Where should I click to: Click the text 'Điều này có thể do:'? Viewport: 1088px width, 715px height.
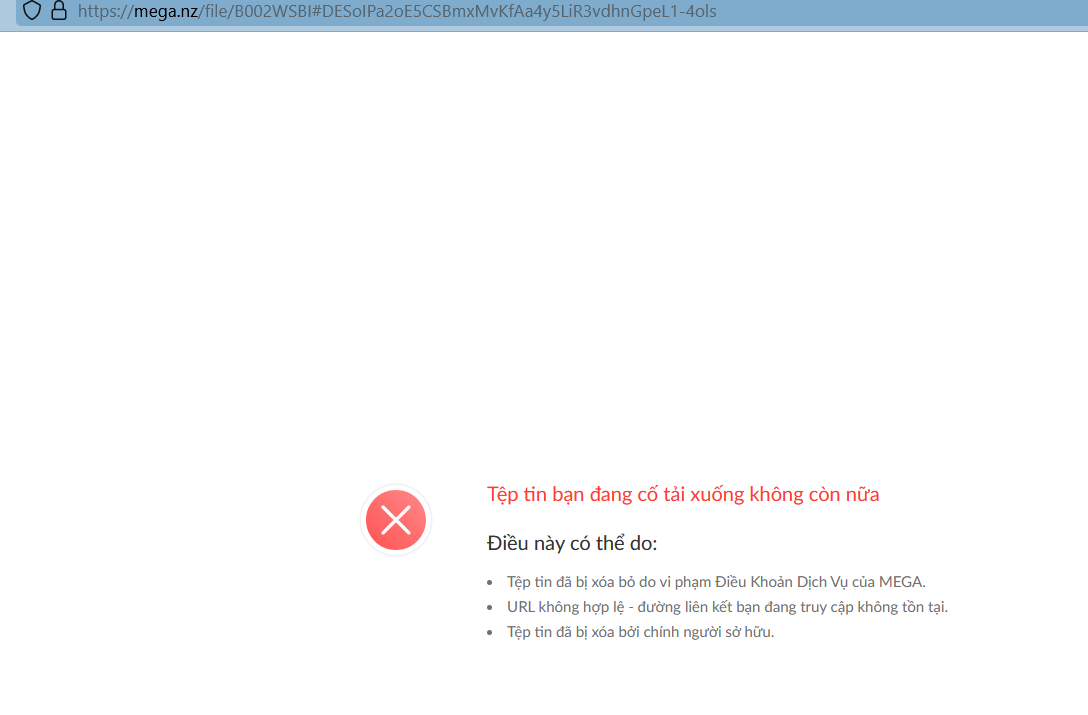click(572, 543)
